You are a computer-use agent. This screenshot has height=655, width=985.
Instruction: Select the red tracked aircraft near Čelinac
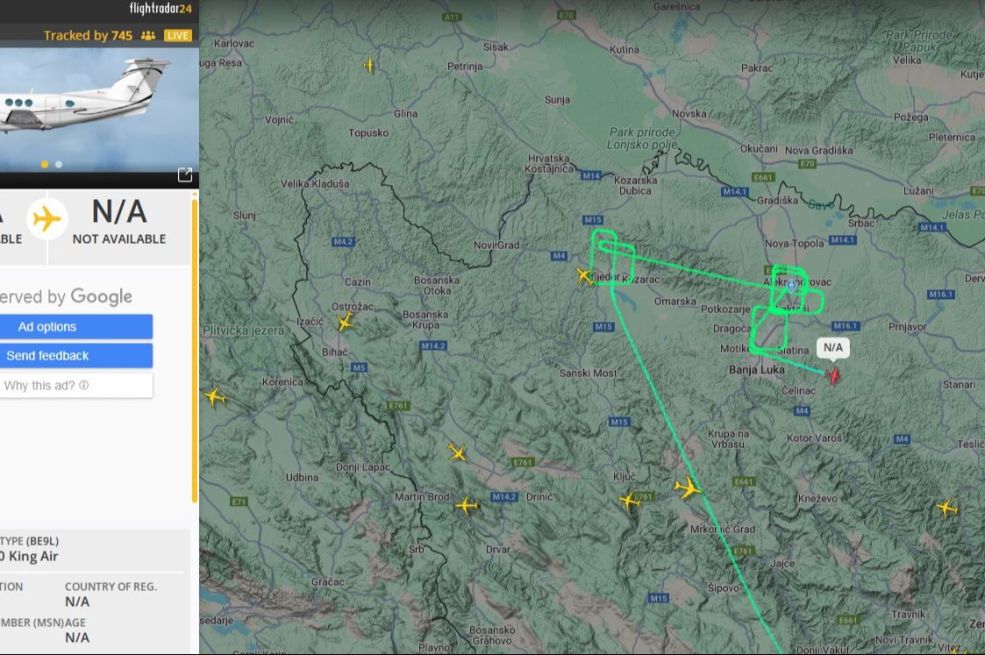click(x=834, y=376)
